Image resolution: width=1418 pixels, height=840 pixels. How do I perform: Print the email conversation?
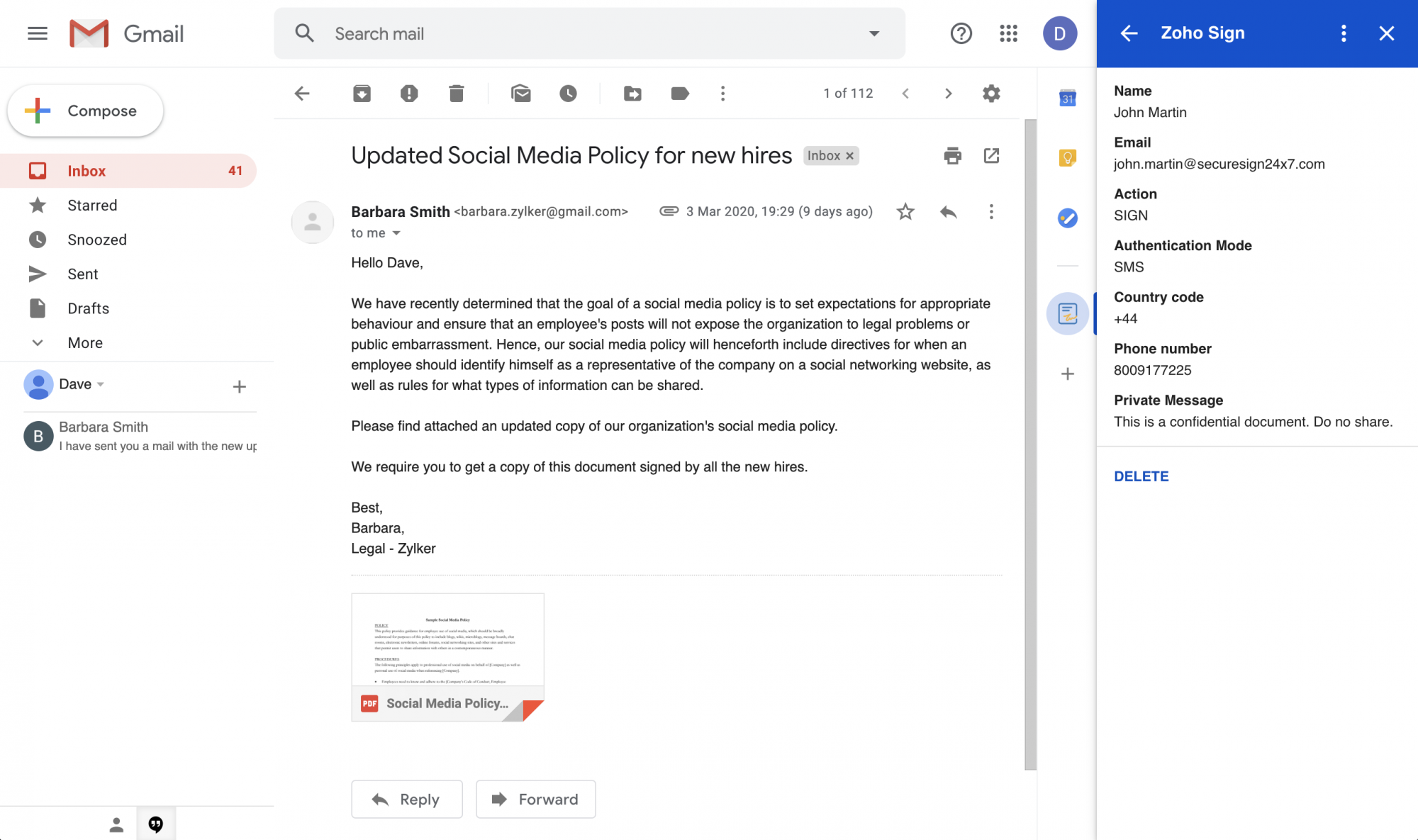click(x=952, y=155)
